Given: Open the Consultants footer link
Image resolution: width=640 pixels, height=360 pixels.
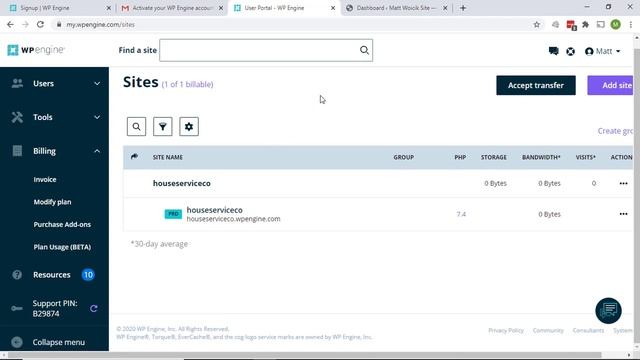Looking at the screenshot, I should pyautogui.click(x=588, y=330).
